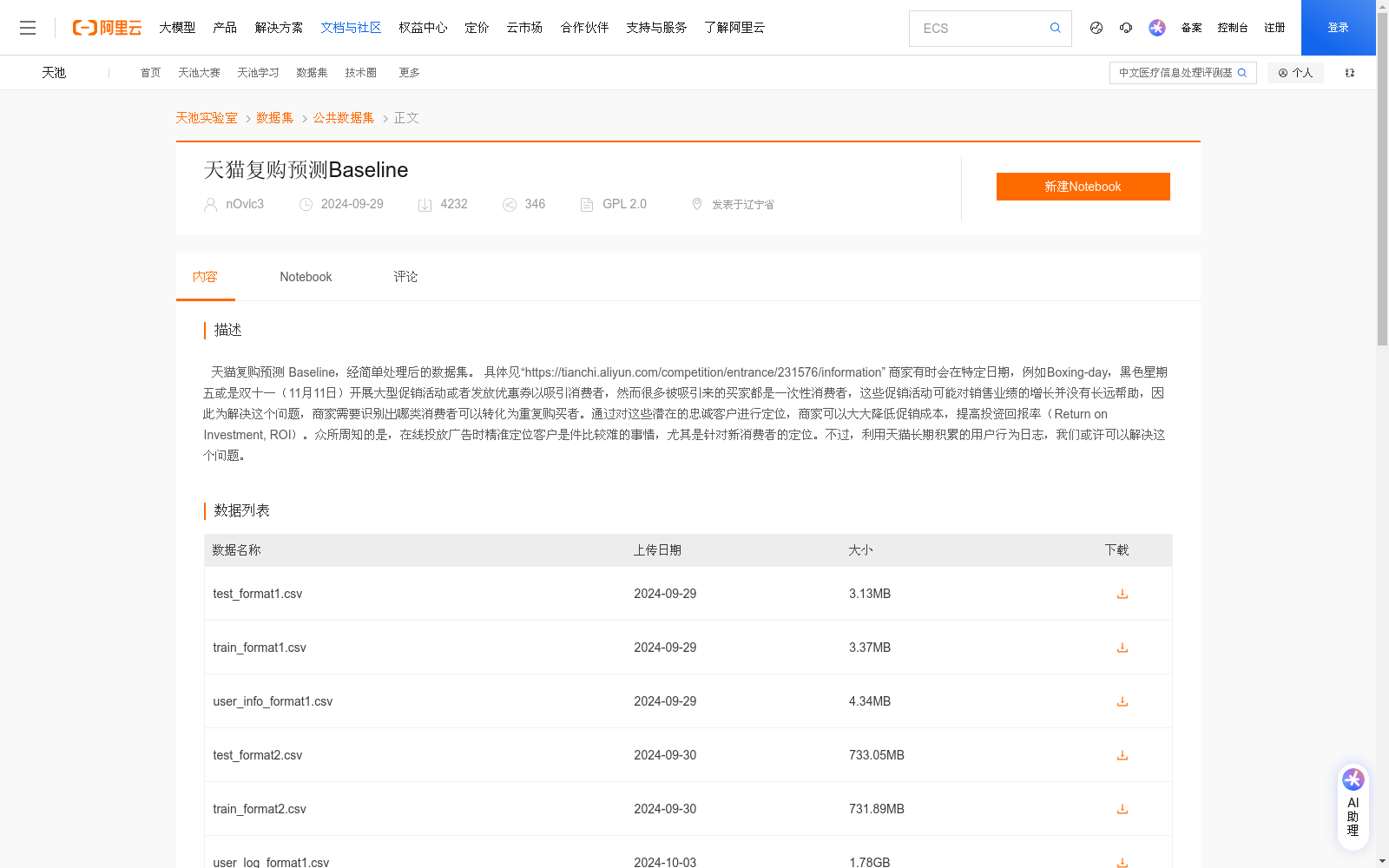This screenshot has height=868, width=1389.
Task: Click the 控制台 link
Action: [1233, 28]
